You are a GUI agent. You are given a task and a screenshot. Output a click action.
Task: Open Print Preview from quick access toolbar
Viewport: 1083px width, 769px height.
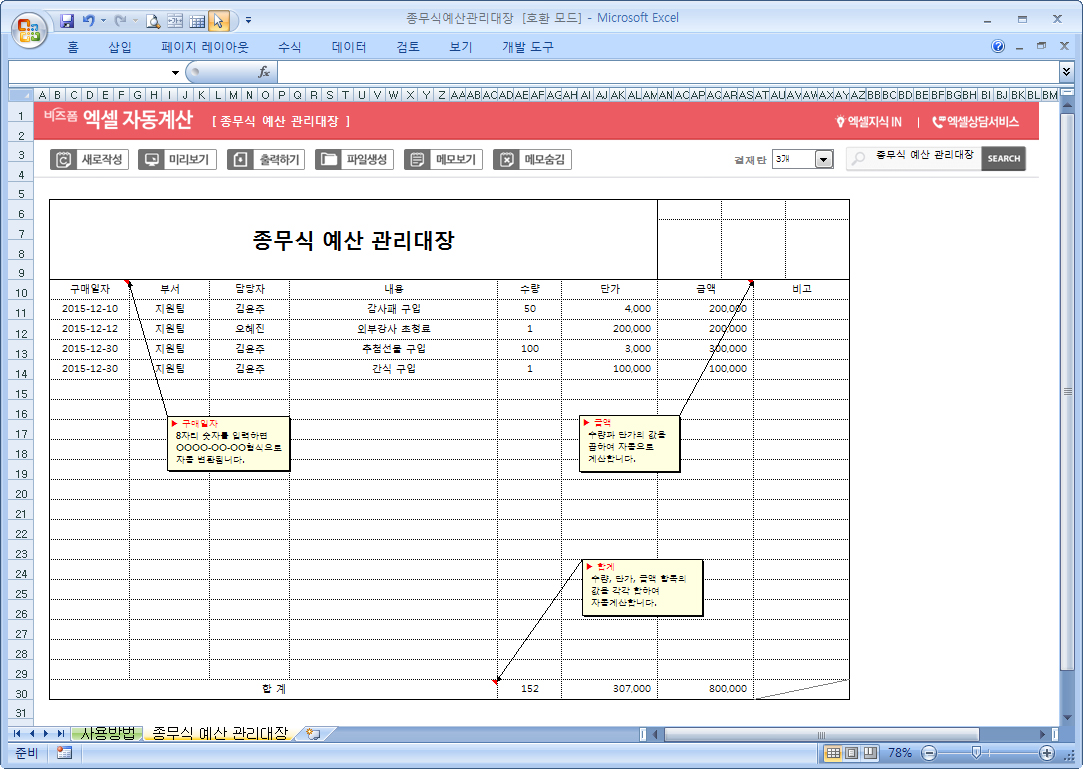point(153,21)
